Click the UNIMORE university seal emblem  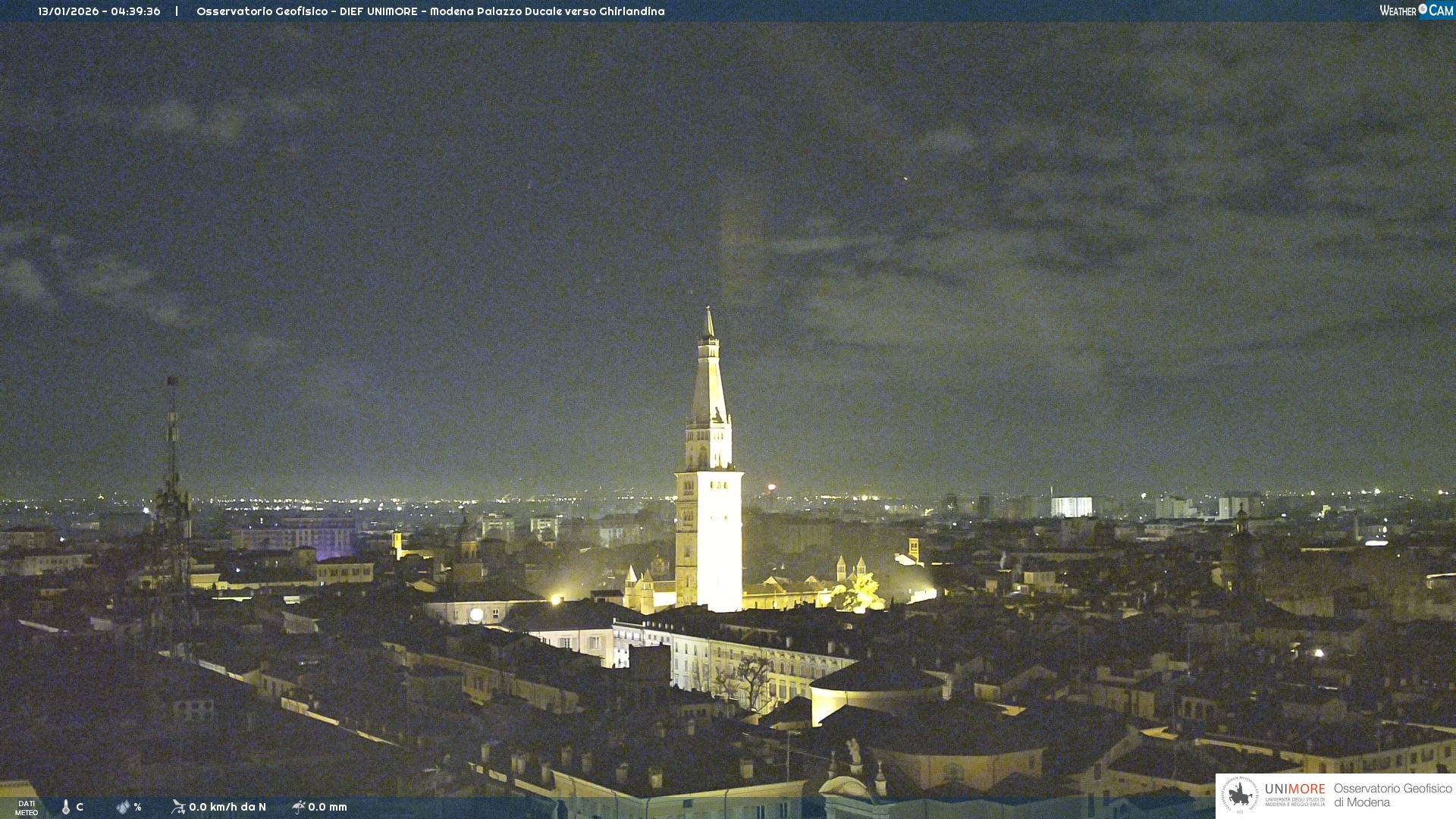point(1240,795)
